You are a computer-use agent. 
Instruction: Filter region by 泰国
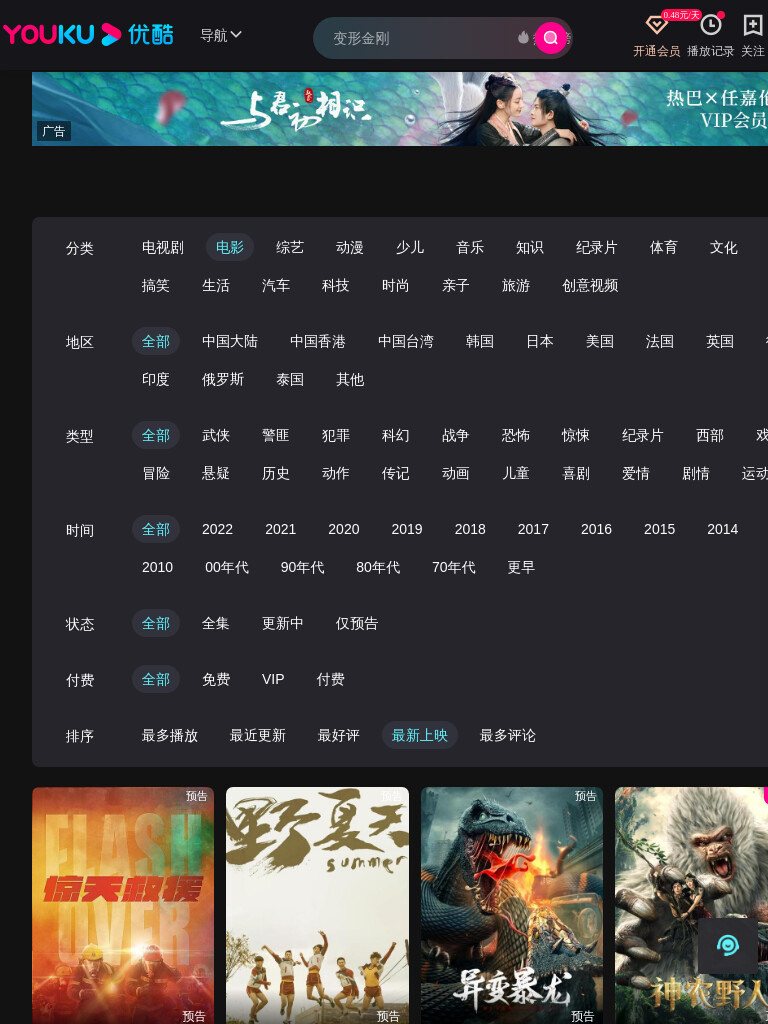(290, 379)
